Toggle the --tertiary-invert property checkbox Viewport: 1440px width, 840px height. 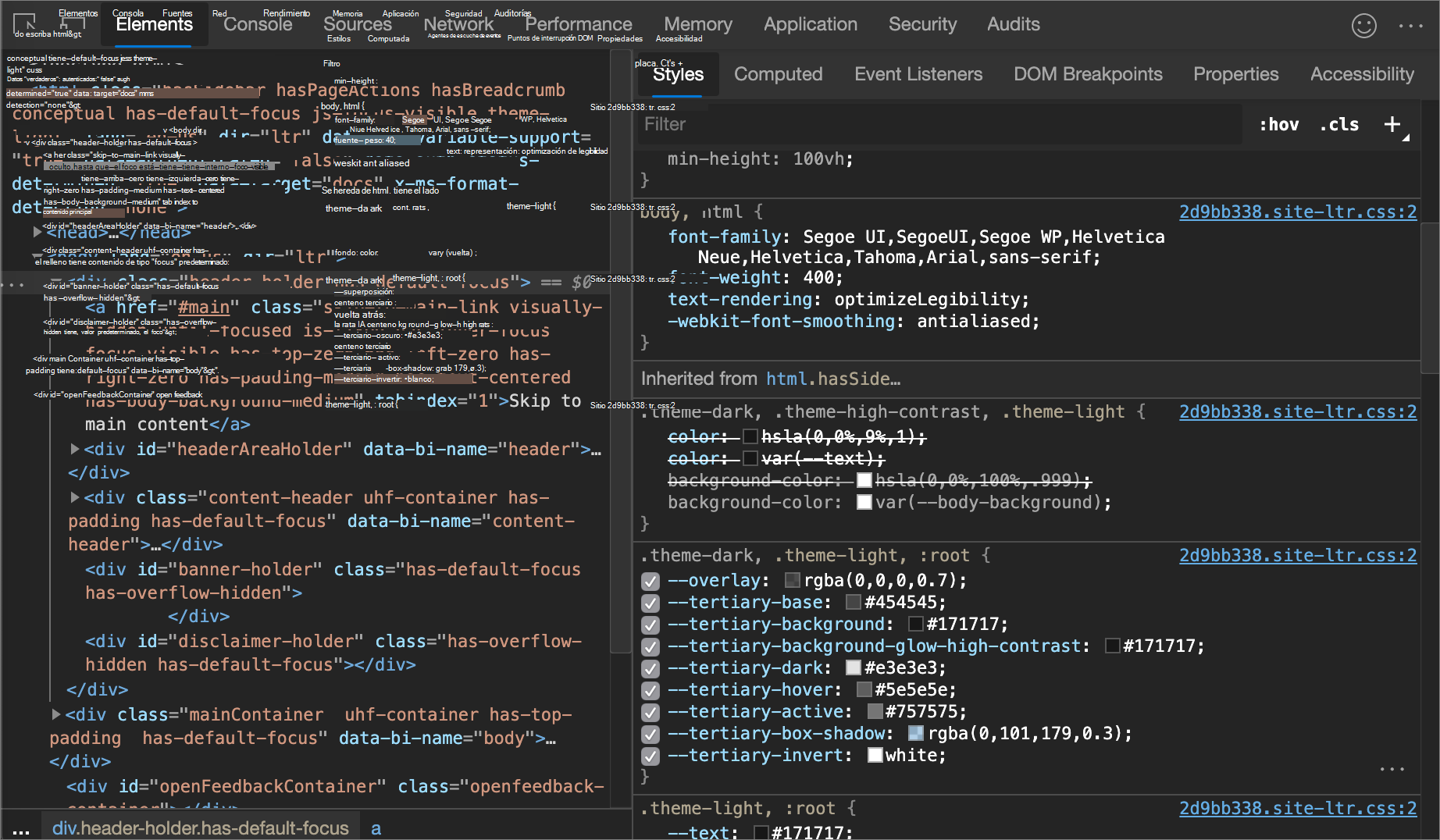click(650, 756)
